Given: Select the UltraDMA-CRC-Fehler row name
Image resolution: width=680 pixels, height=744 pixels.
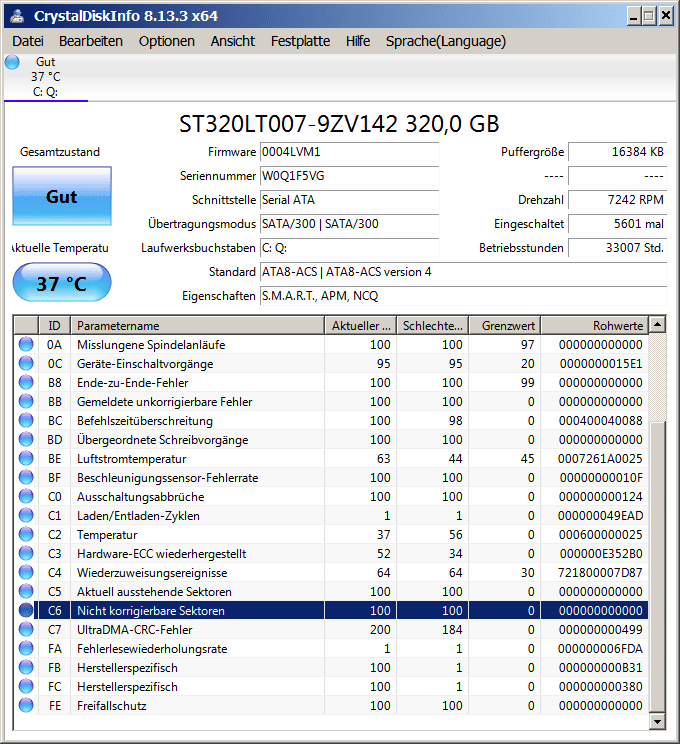Looking at the screenshot, I should click(134, 630).
